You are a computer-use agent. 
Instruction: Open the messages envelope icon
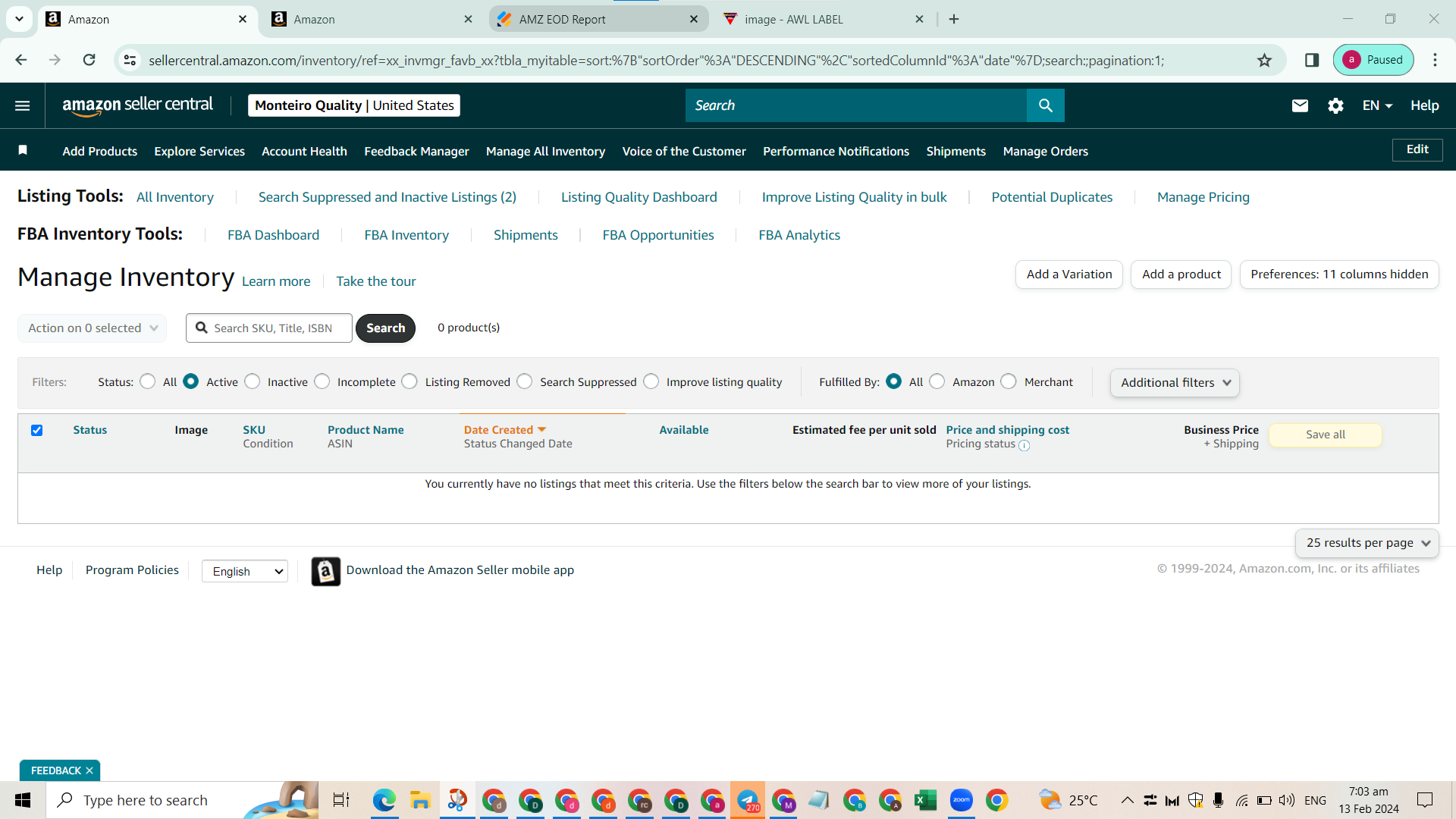[1300, 105]
